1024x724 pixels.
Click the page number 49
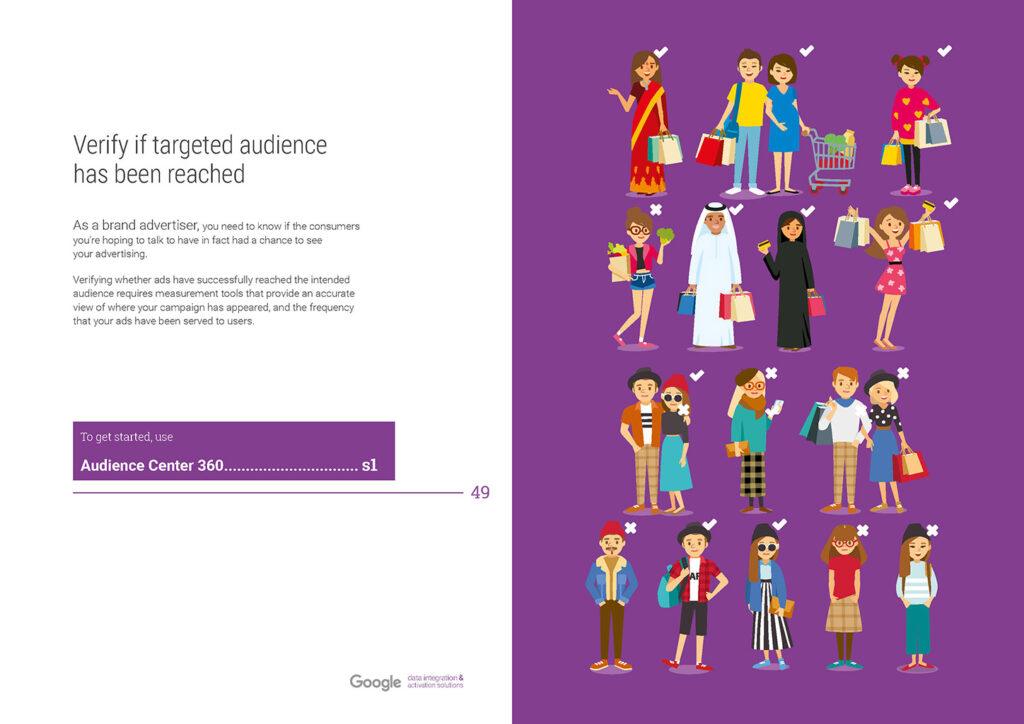[480, 492]
